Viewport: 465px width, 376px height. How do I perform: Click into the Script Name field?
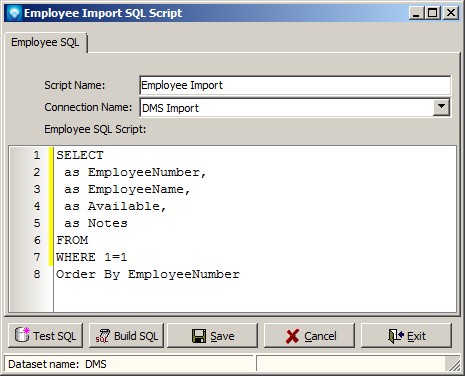point(295,85)
